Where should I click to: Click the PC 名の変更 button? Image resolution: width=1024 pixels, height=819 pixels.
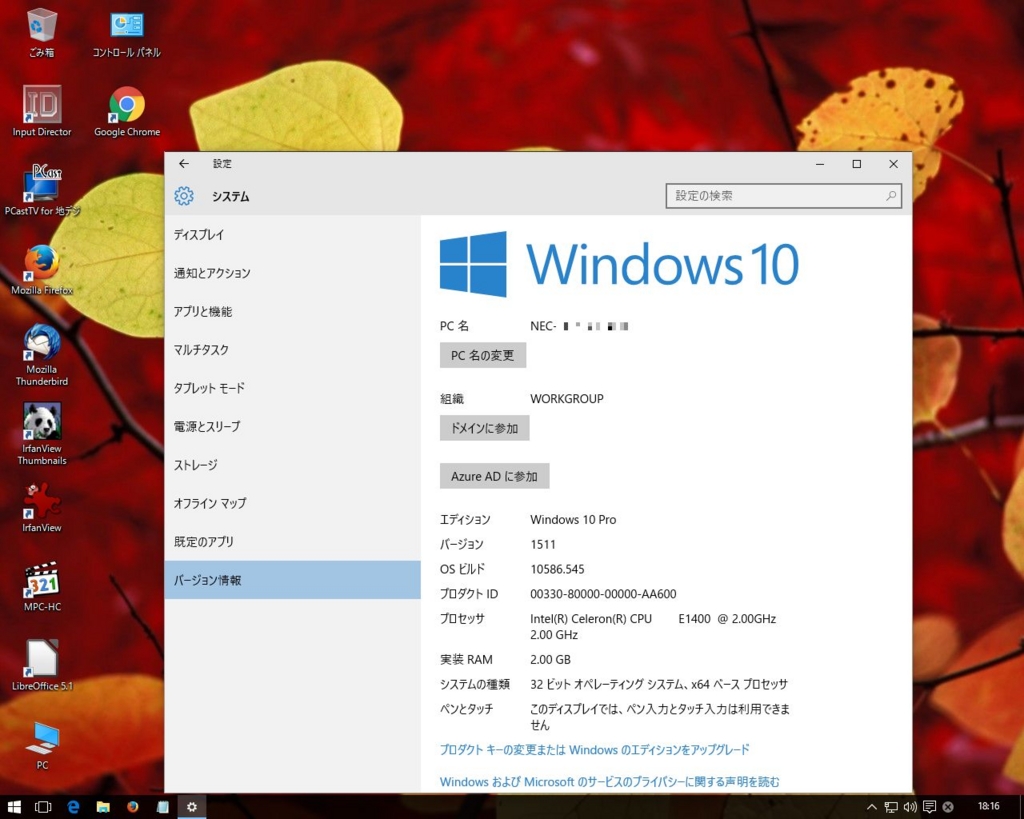pos(483,355)
